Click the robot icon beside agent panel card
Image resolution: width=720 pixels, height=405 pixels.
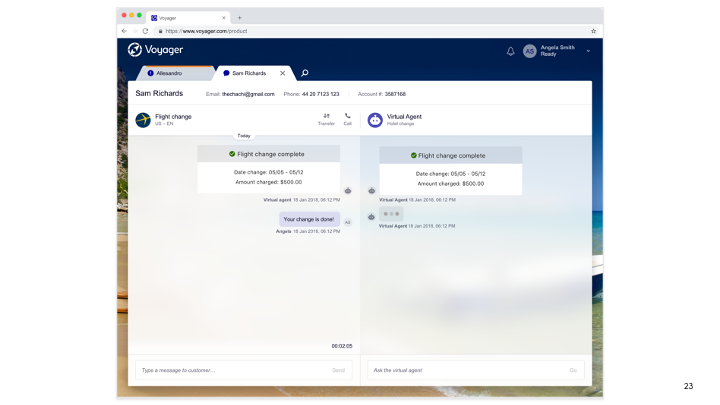click(371, 191)
